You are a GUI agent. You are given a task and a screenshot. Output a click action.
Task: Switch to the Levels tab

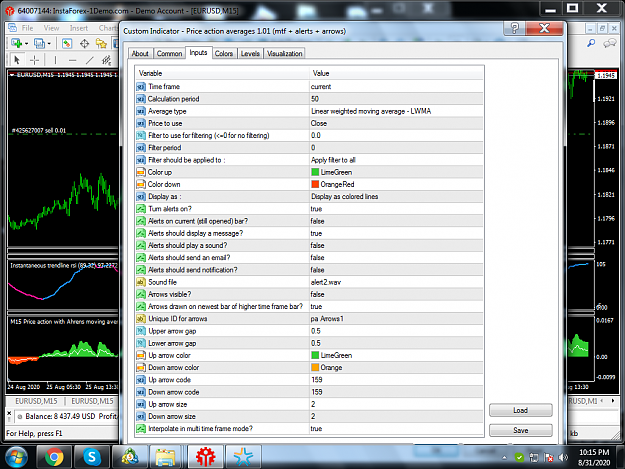click(250, 53)
